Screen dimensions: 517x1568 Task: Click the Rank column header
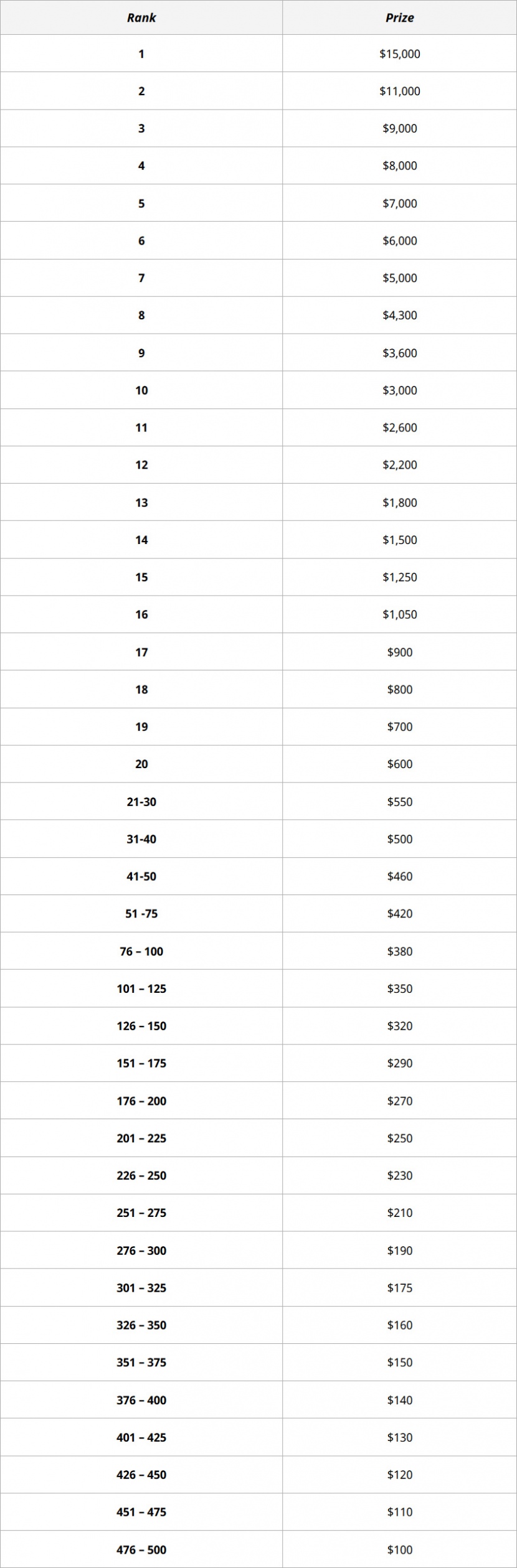(141, 18)
